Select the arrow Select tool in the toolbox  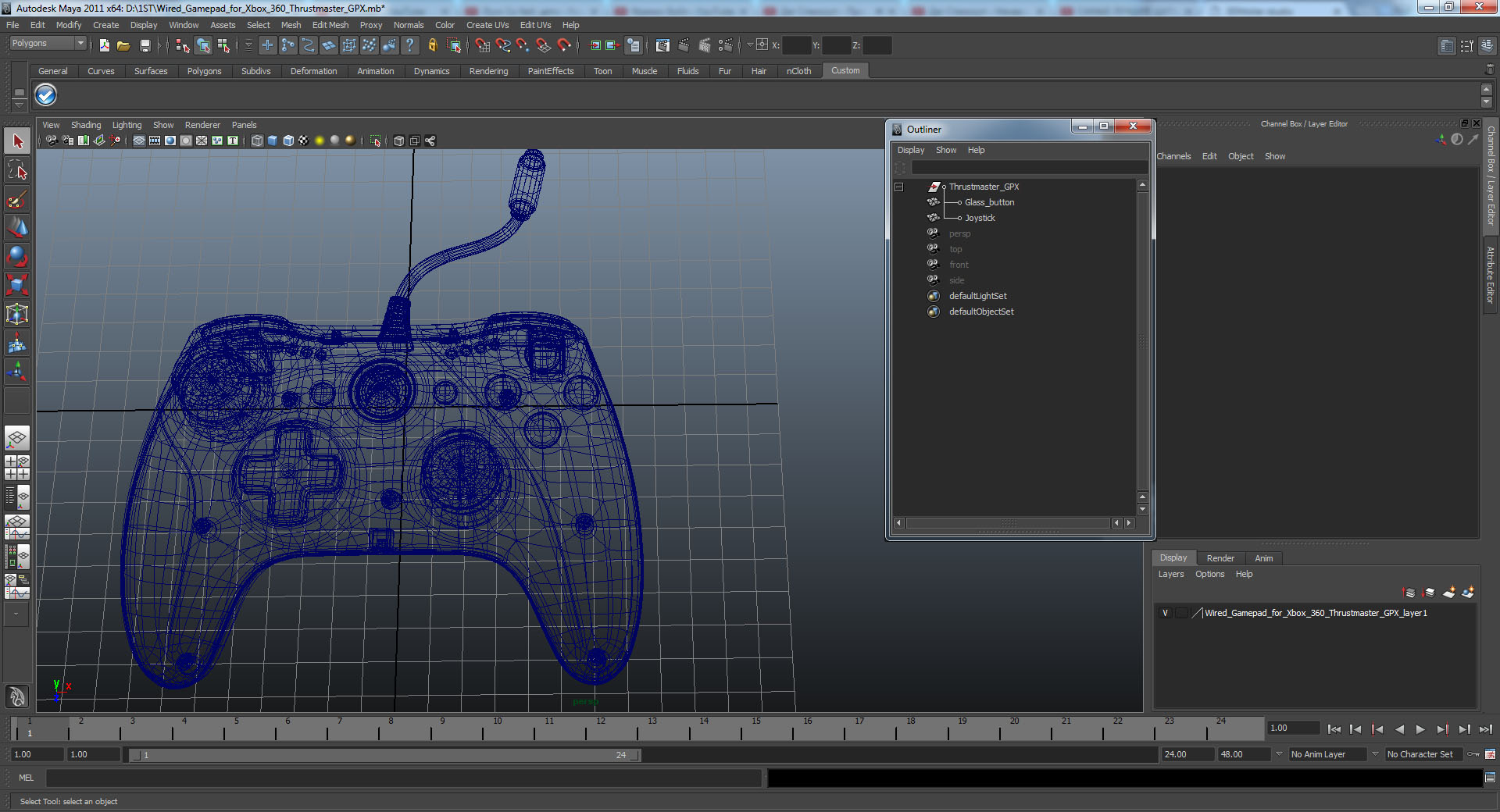pos(17,141)
